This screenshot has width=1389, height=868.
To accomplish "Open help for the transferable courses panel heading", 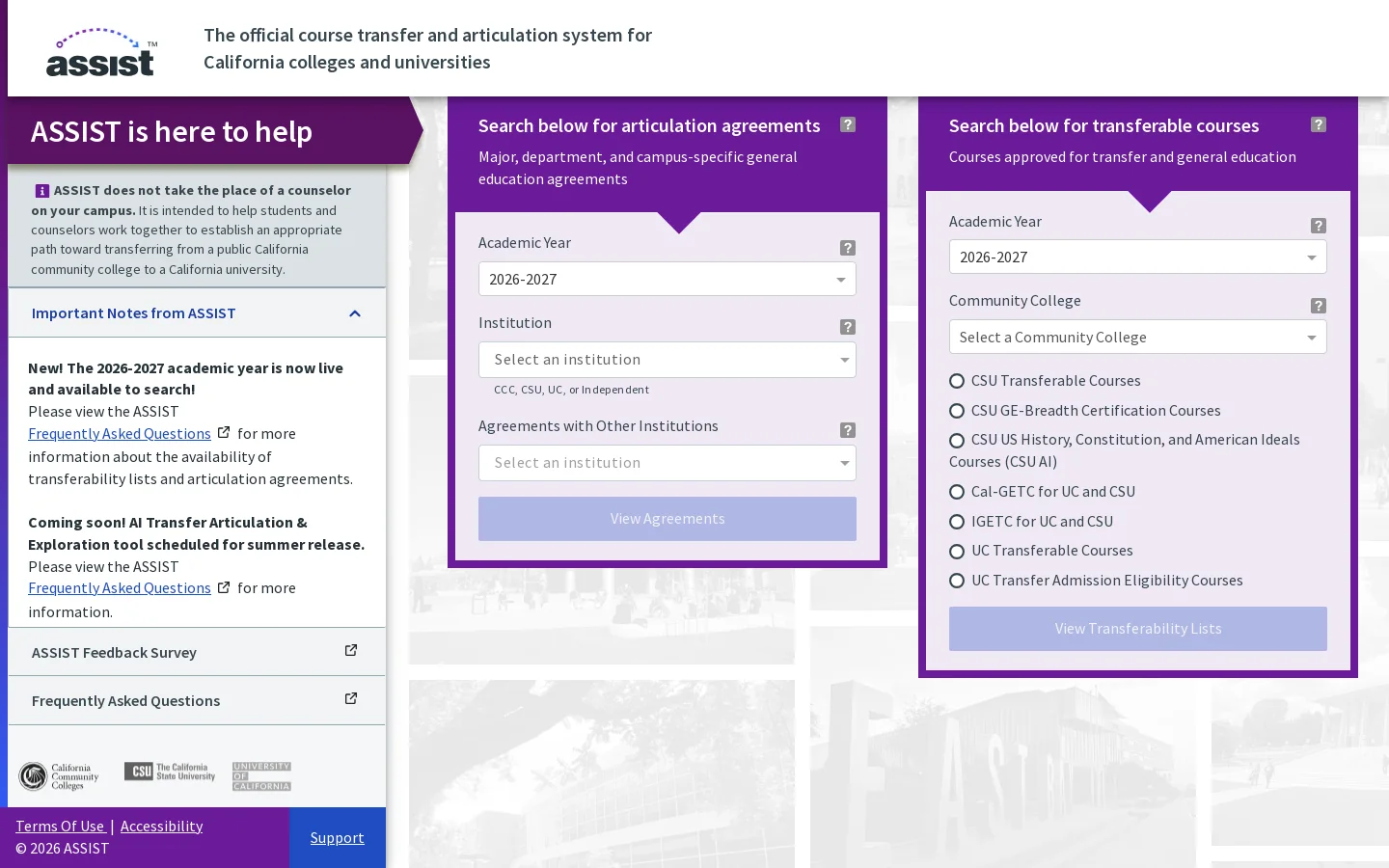I will (1319, 124).
